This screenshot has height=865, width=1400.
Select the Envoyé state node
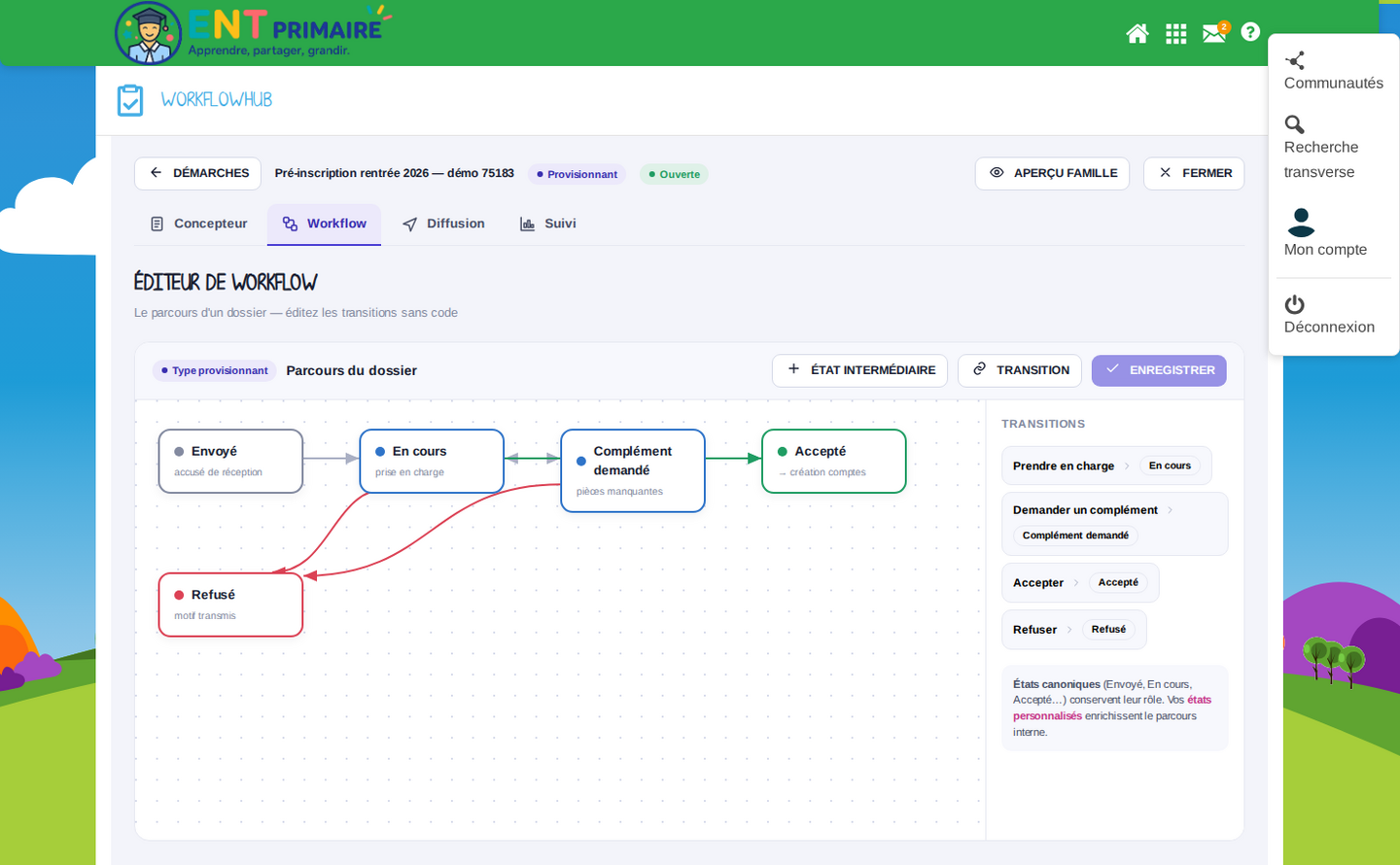(231, 462)
